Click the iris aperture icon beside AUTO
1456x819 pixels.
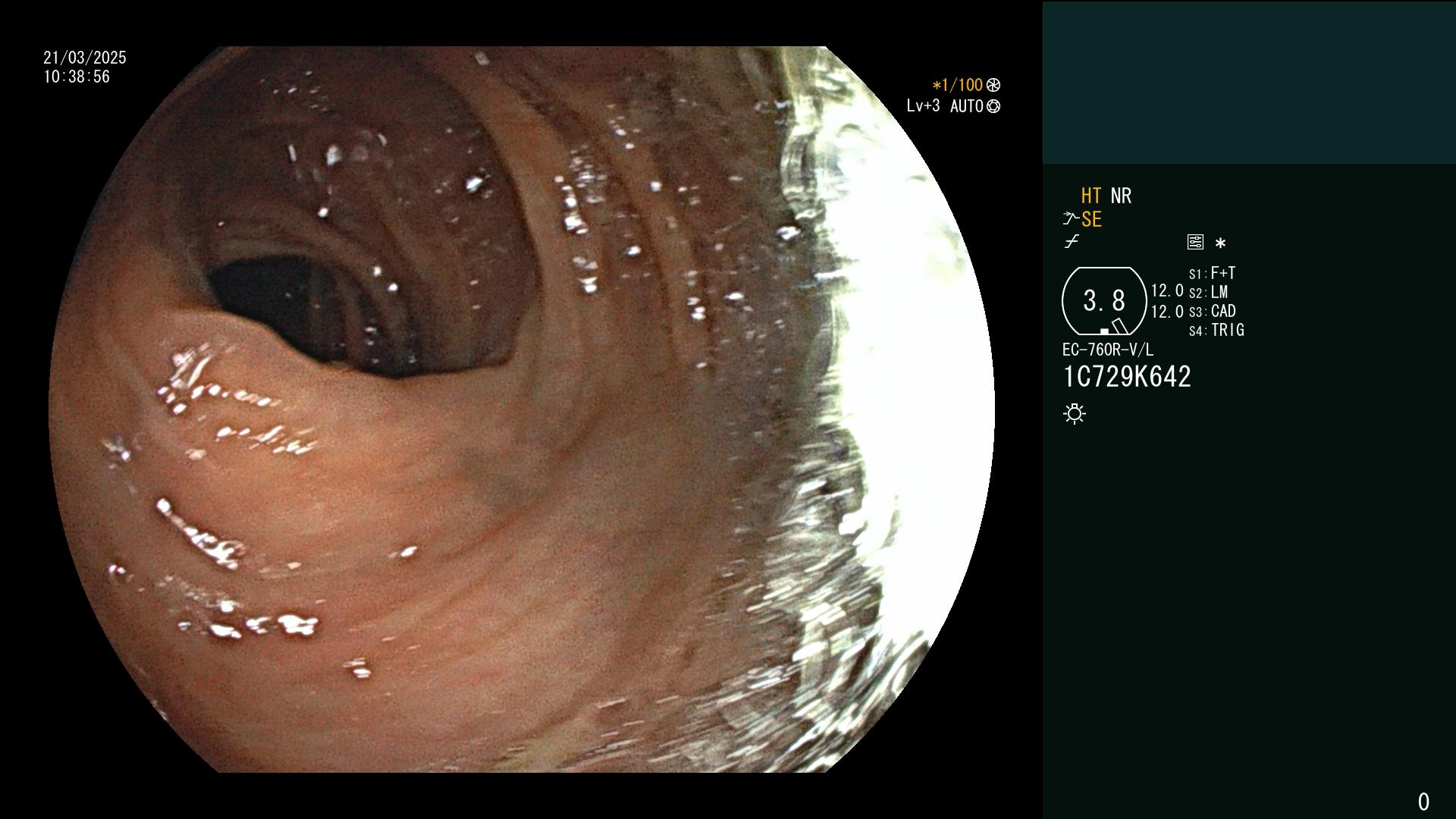pyautogui.click(x=993, y=106)
